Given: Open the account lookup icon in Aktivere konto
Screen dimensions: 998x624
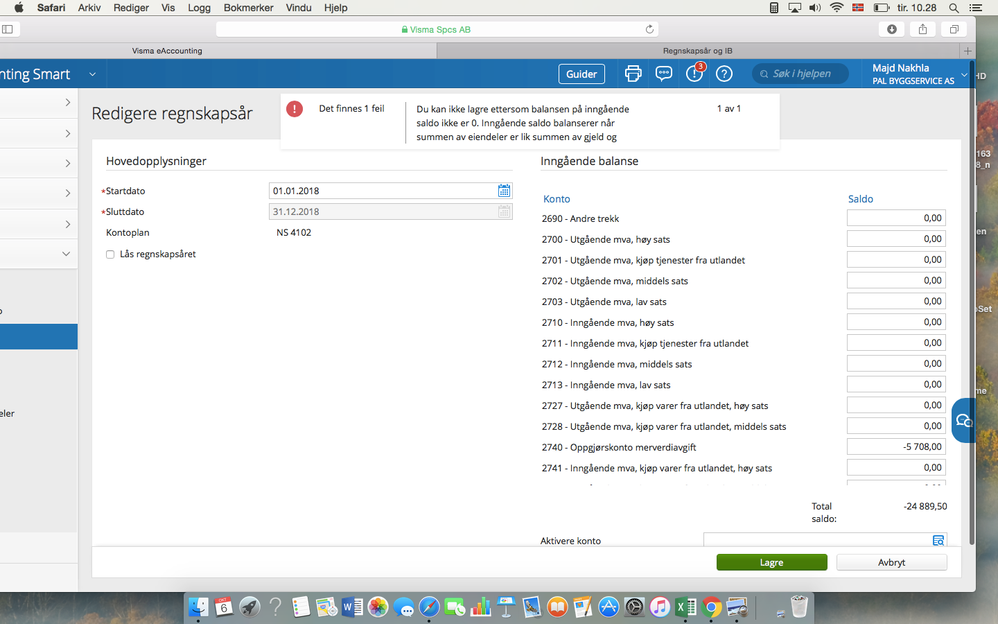Looking at the screenshot, I should click(x=938, y=540).
